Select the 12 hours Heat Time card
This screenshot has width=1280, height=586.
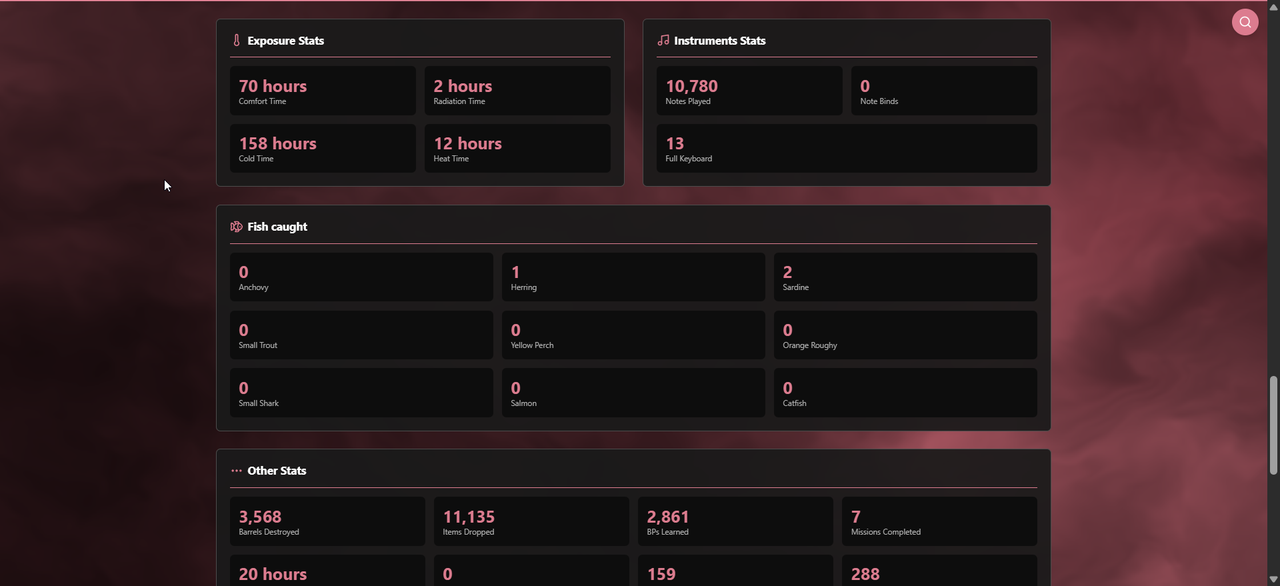coord(518,148)
